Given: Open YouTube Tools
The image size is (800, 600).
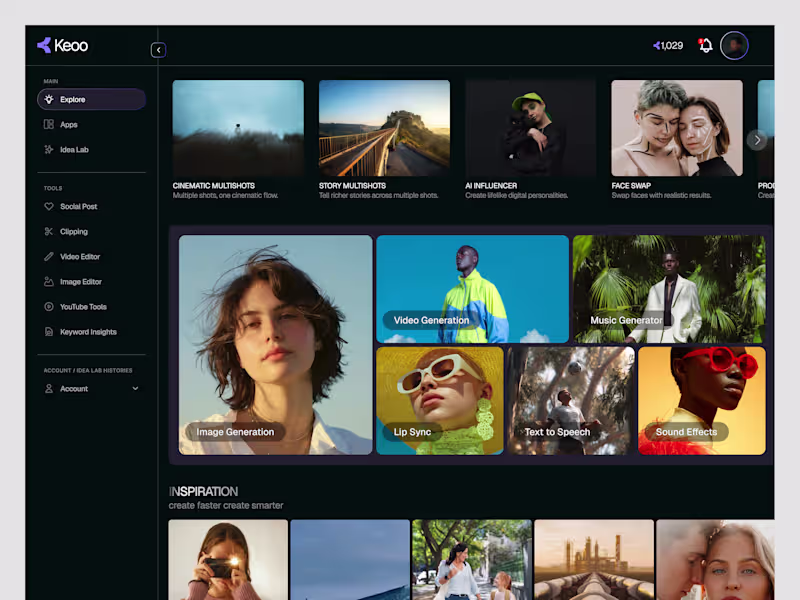Looking at the screenshot, I should click(x=91, y=306).
